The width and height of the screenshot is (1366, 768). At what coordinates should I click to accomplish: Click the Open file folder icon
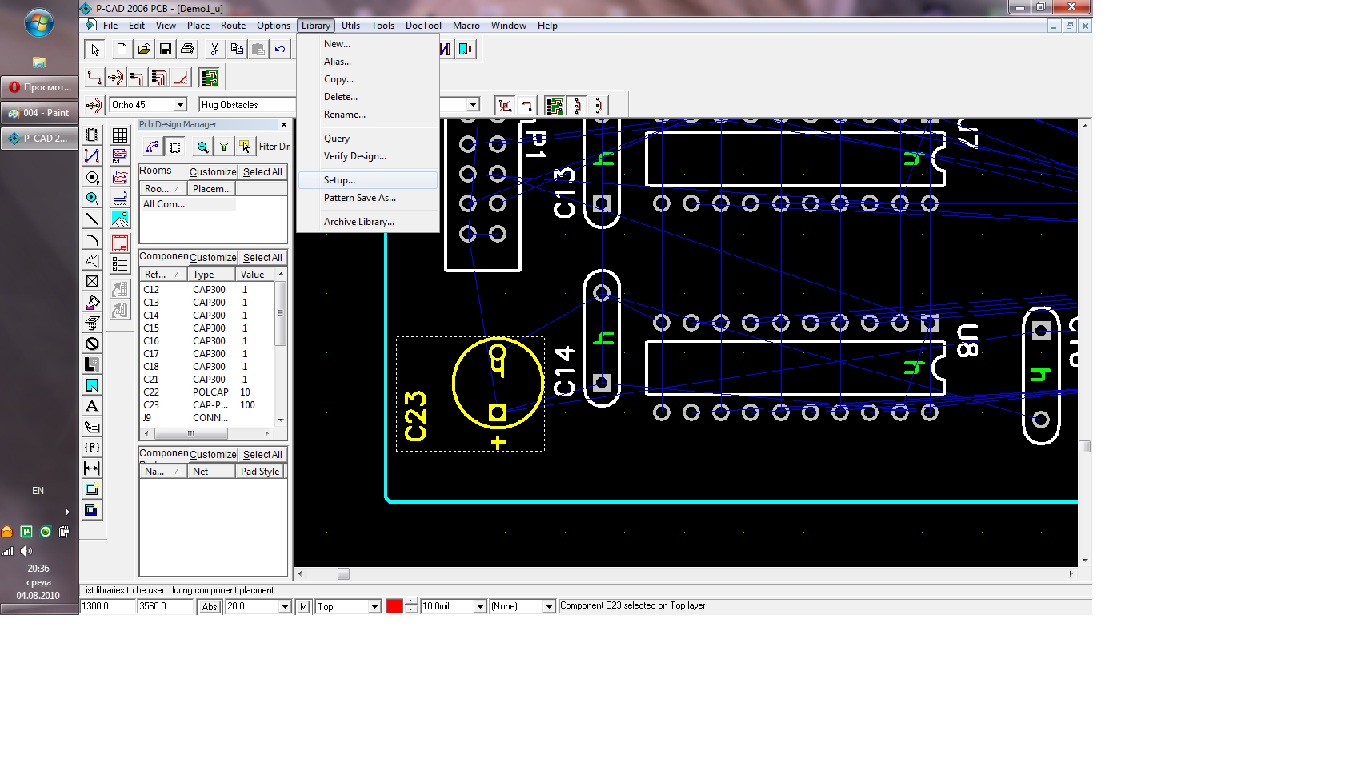[x=144, y=49]
